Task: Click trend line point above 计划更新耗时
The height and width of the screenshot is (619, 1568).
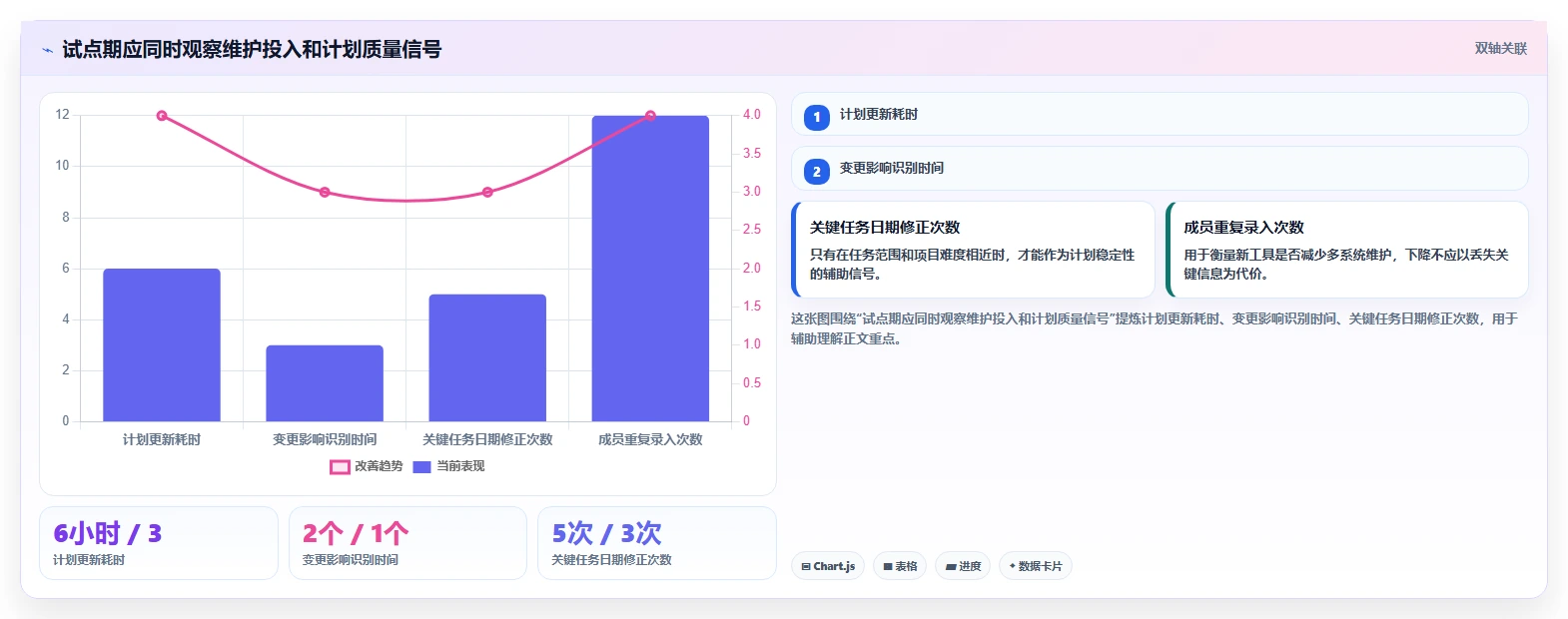Action: click(162, 116)
